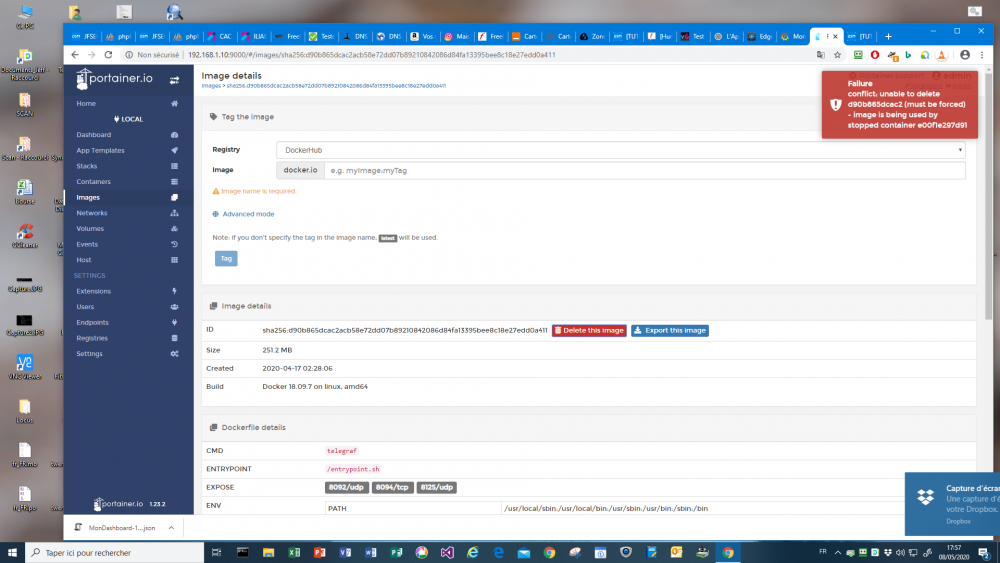Open the Volumes section

click(90, 228)
